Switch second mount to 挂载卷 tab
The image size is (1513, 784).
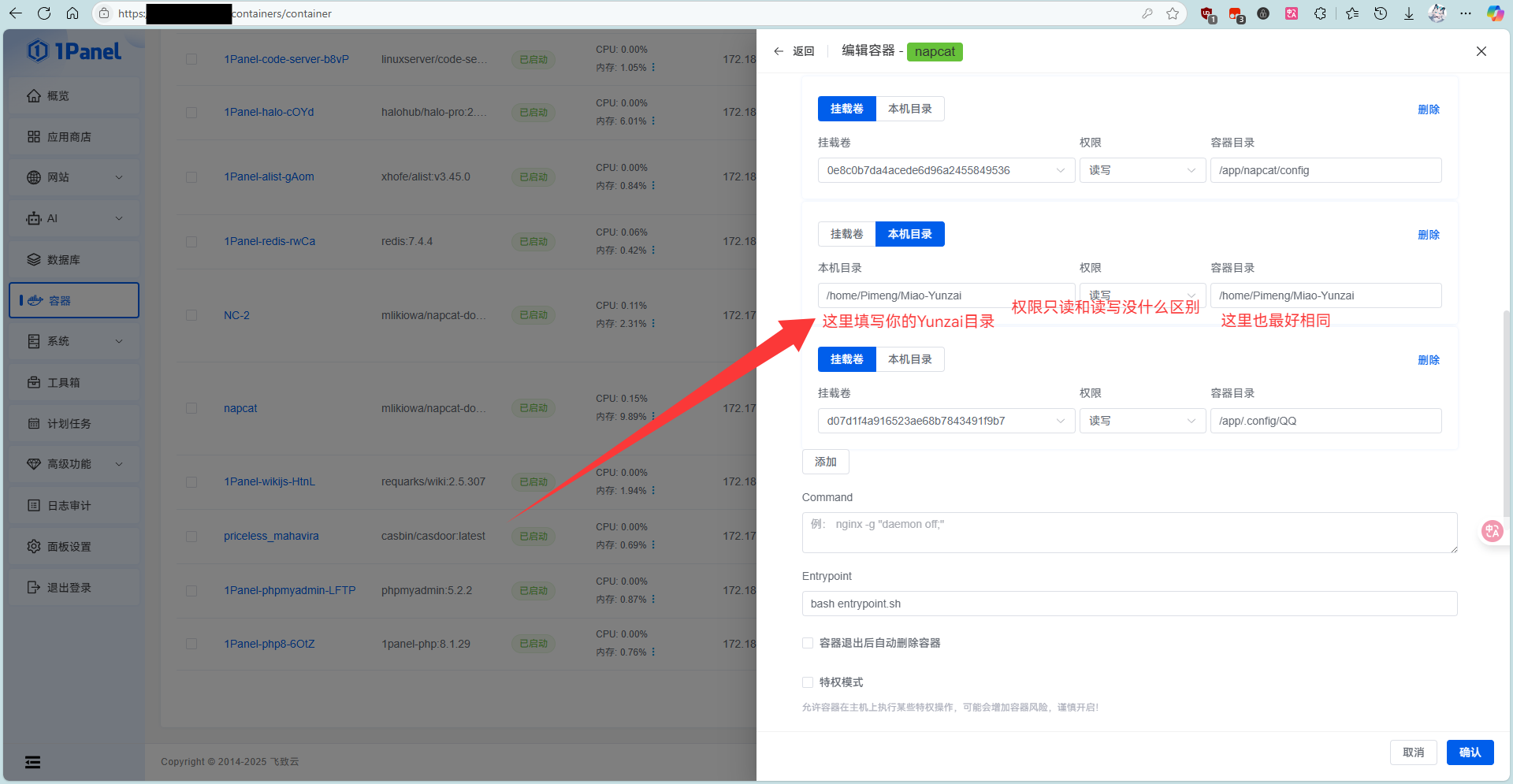(x=846, y=234)
